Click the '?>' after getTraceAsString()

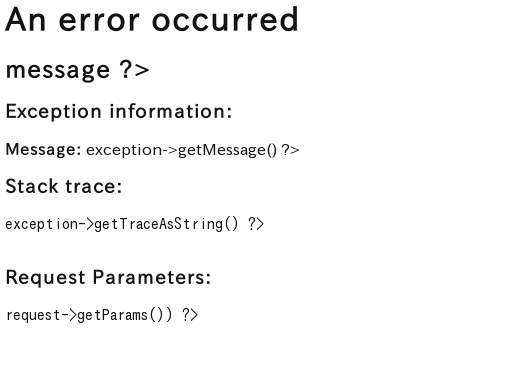[256, 224]
